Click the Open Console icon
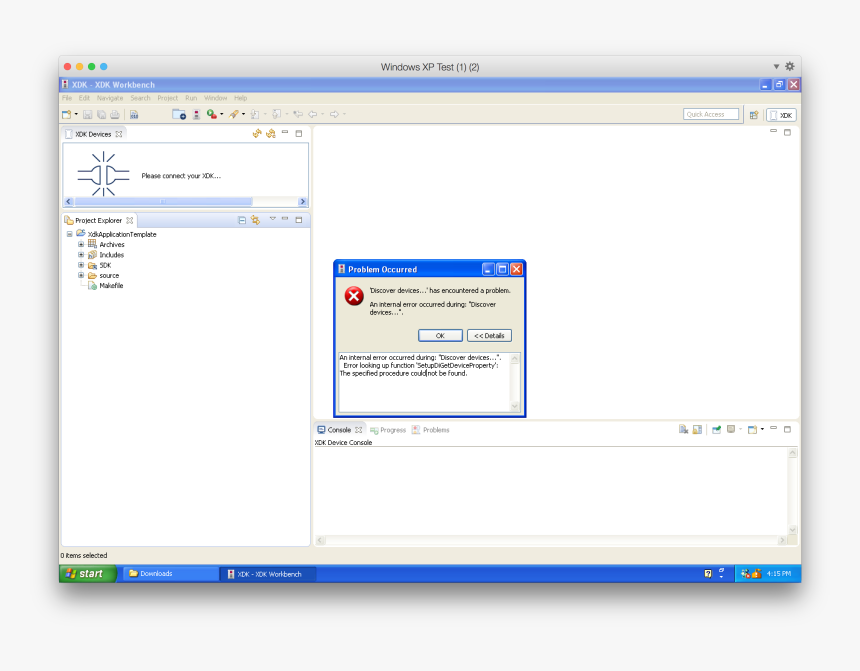The width and height of the screenshot is (860, 671). (x=752, y=430)
